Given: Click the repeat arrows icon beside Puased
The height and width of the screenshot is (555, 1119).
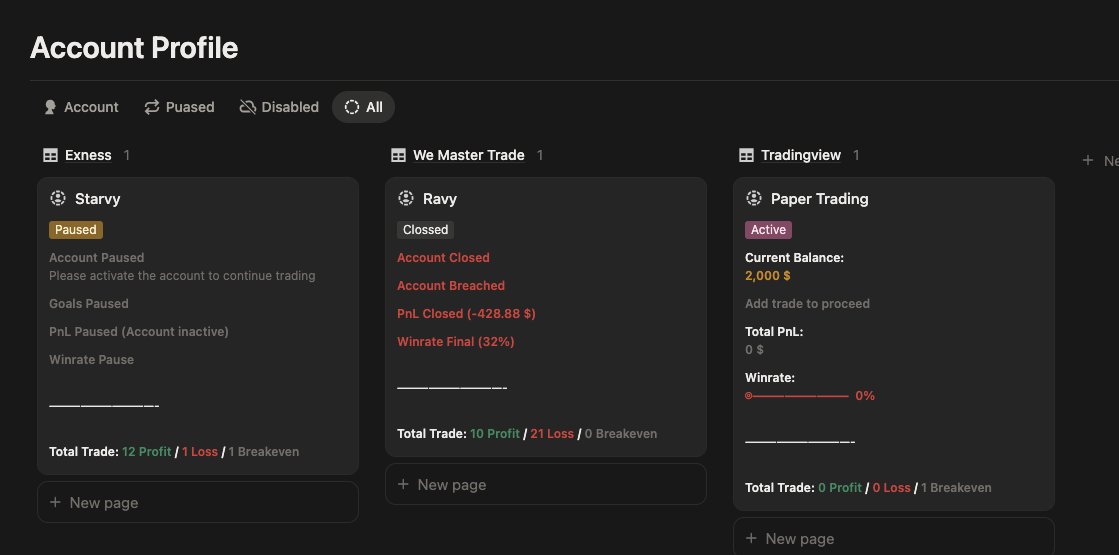Looking at the screenshot, I should click(x=152, y=107).
